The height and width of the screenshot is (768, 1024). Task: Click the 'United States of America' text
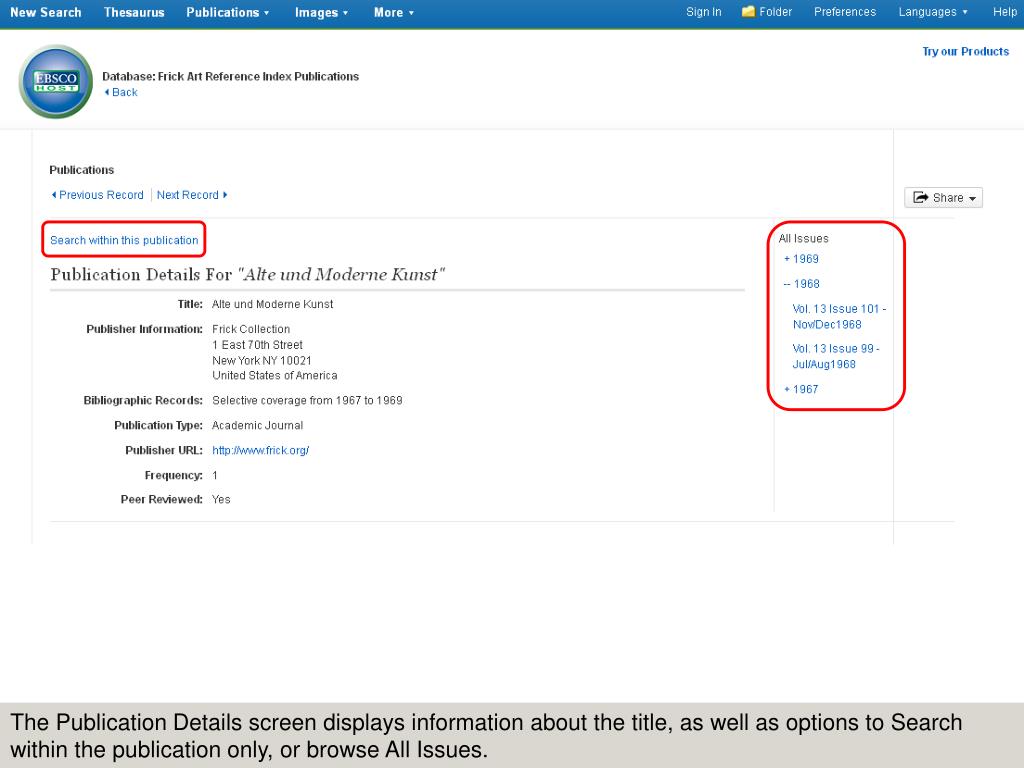point(275,376)
